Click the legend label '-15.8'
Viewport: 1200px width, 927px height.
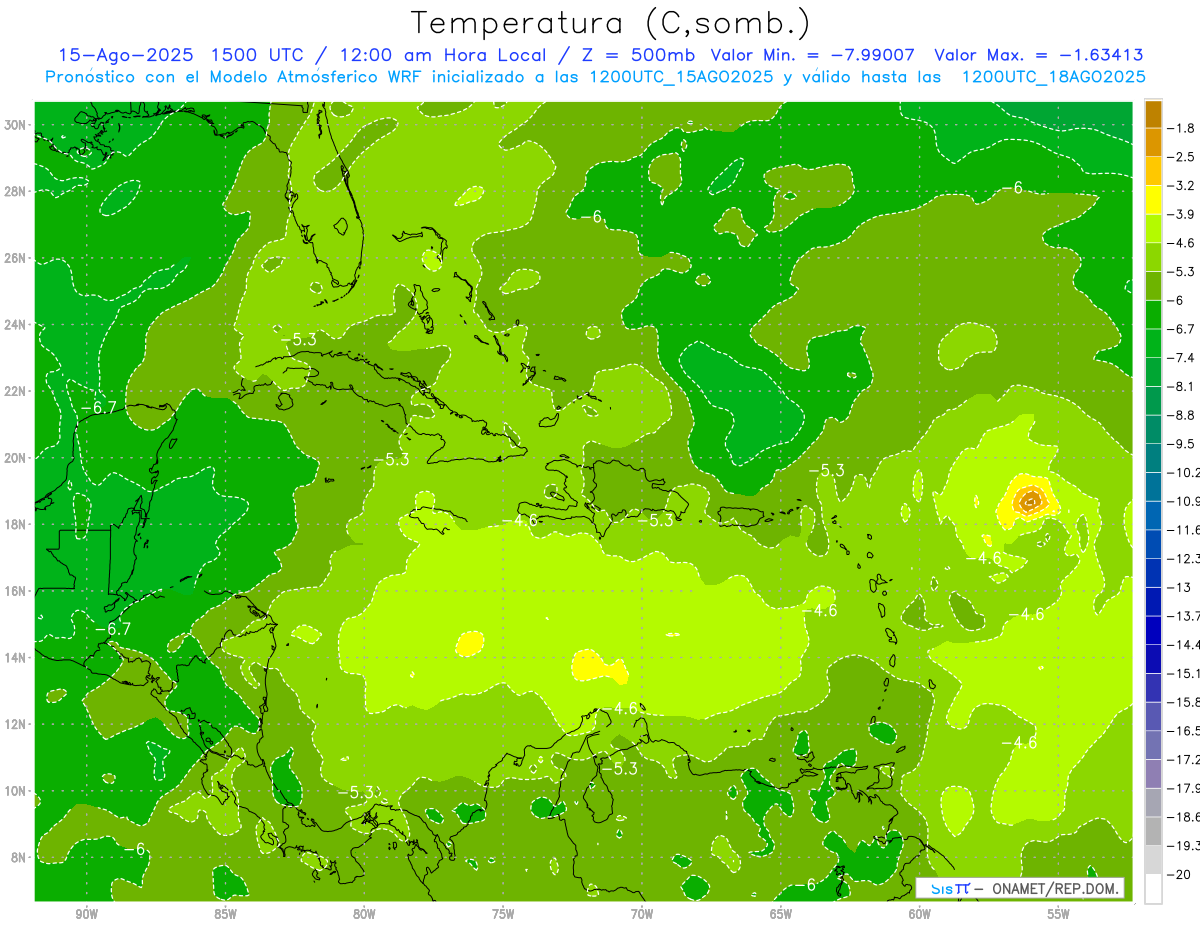[1183, 702]
